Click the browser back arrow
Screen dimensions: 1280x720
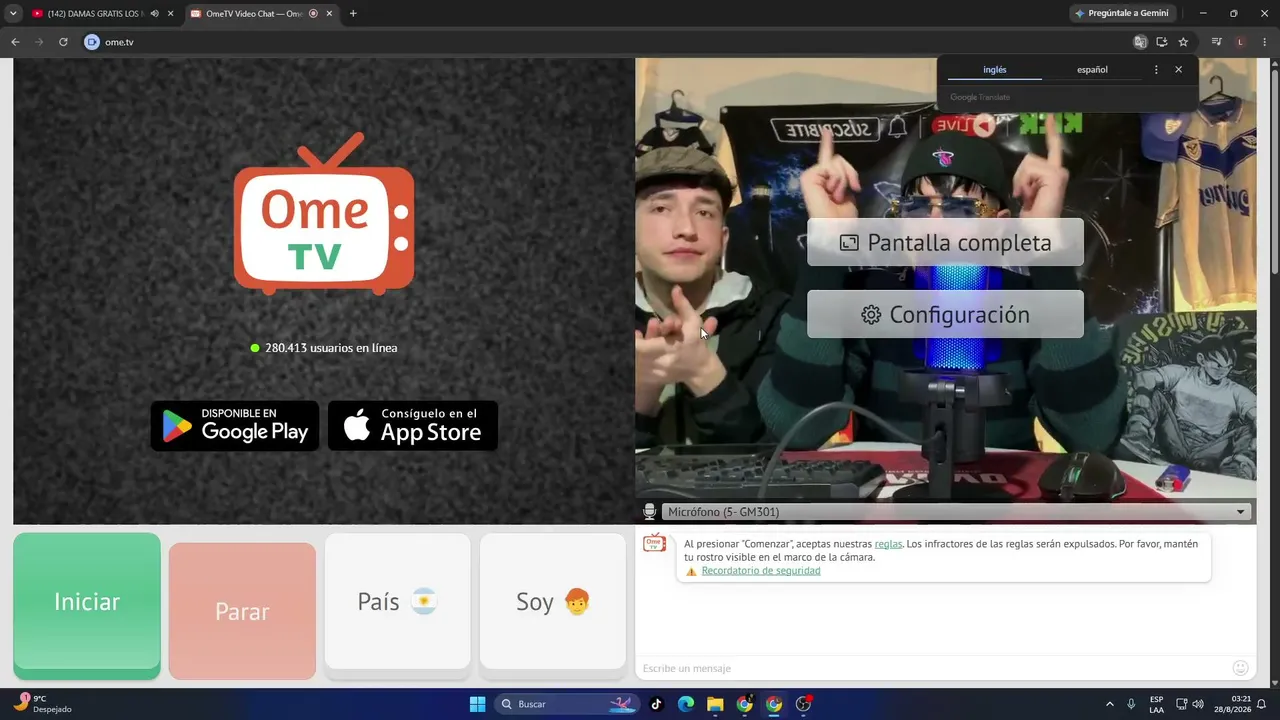(15, 42)
